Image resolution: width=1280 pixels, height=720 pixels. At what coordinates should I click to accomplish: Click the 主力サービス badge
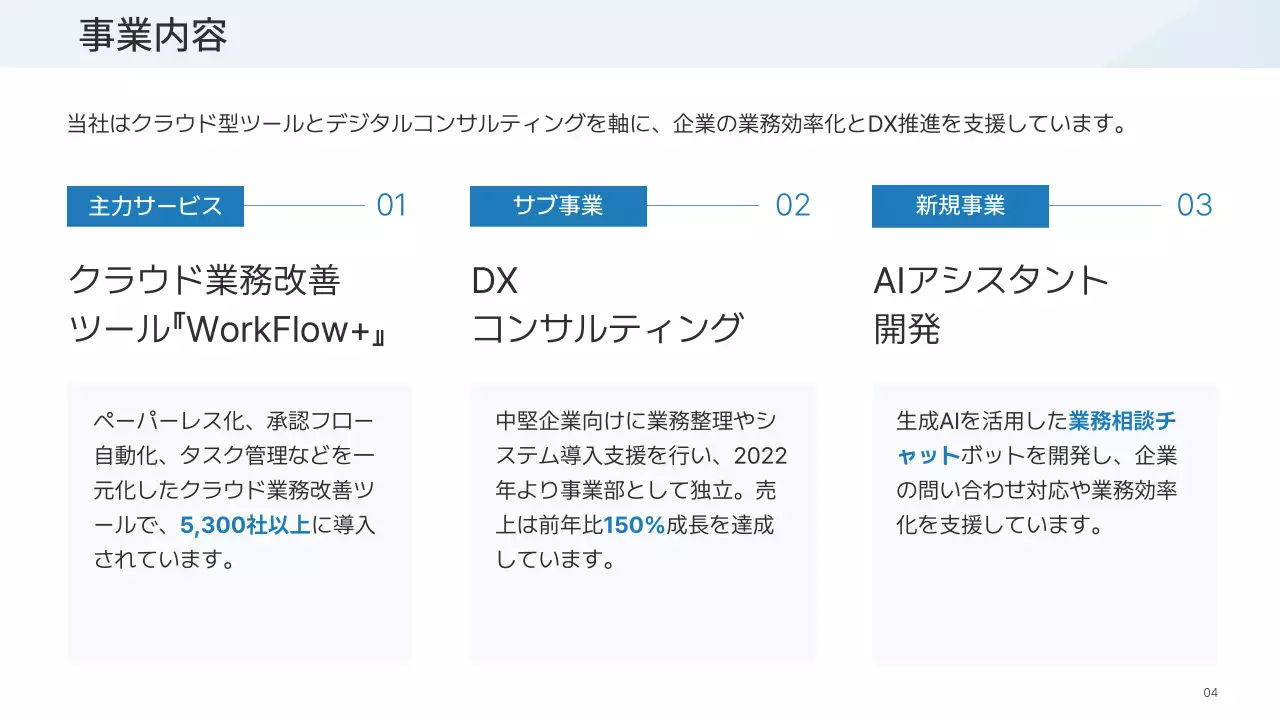pyautogui.click(x=155, y=206)
